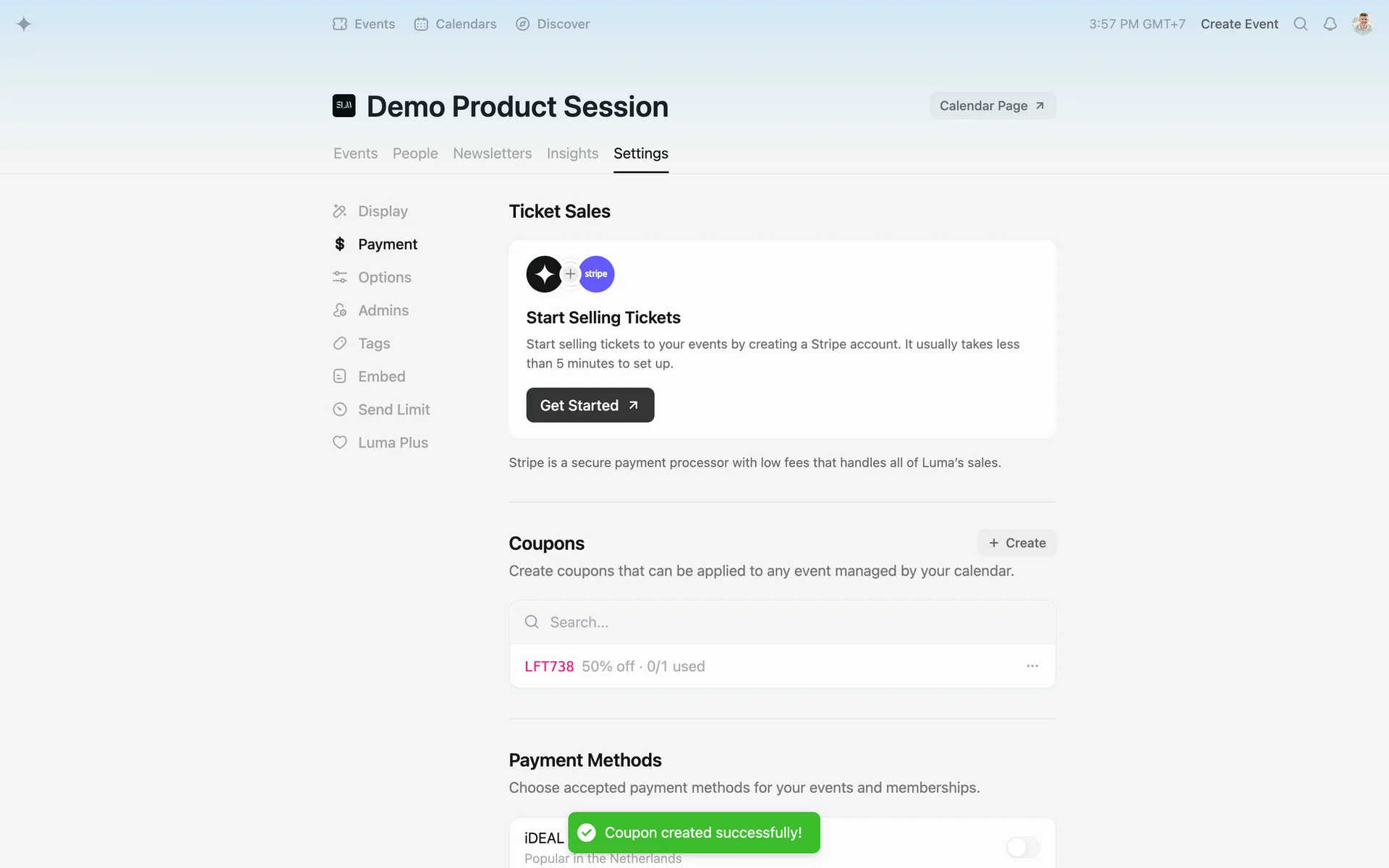Open Send Limit settings
This screenshot has height=868, width=1389.
pyautogui.click(x=394, y=409)
